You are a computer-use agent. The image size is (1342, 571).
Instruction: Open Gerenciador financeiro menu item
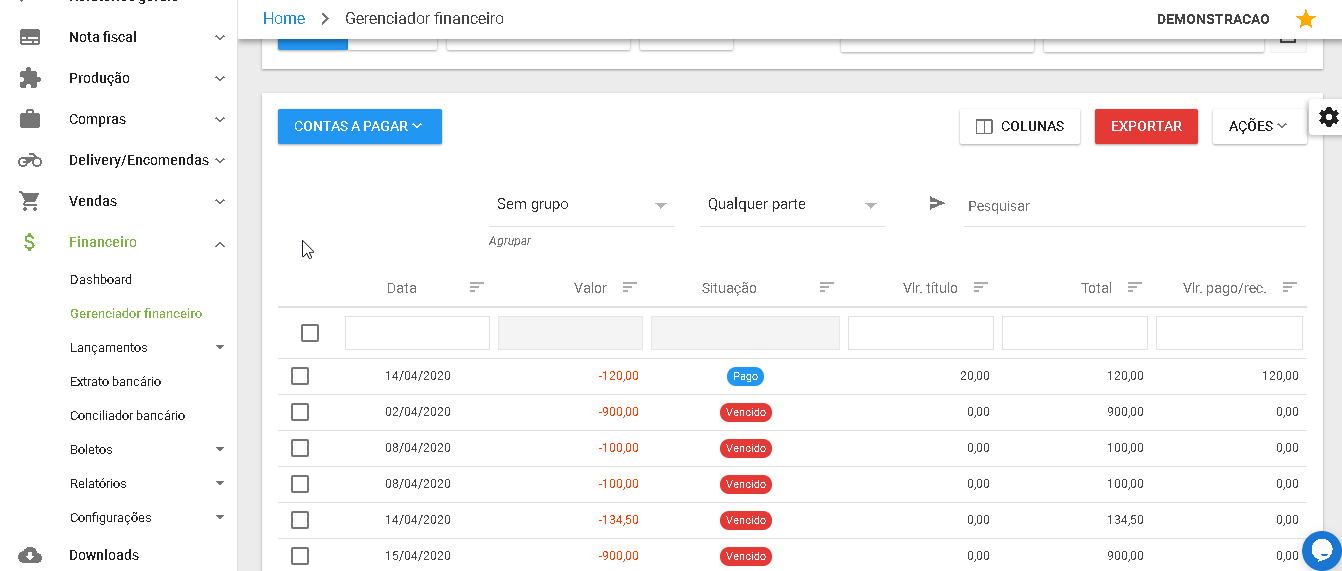coord(136,314)
